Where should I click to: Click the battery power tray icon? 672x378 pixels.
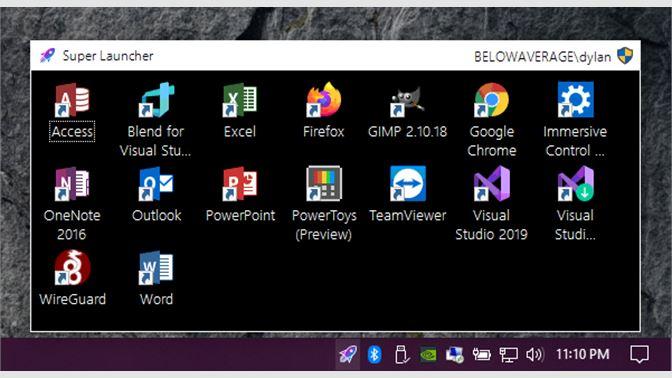pos(481,354)
